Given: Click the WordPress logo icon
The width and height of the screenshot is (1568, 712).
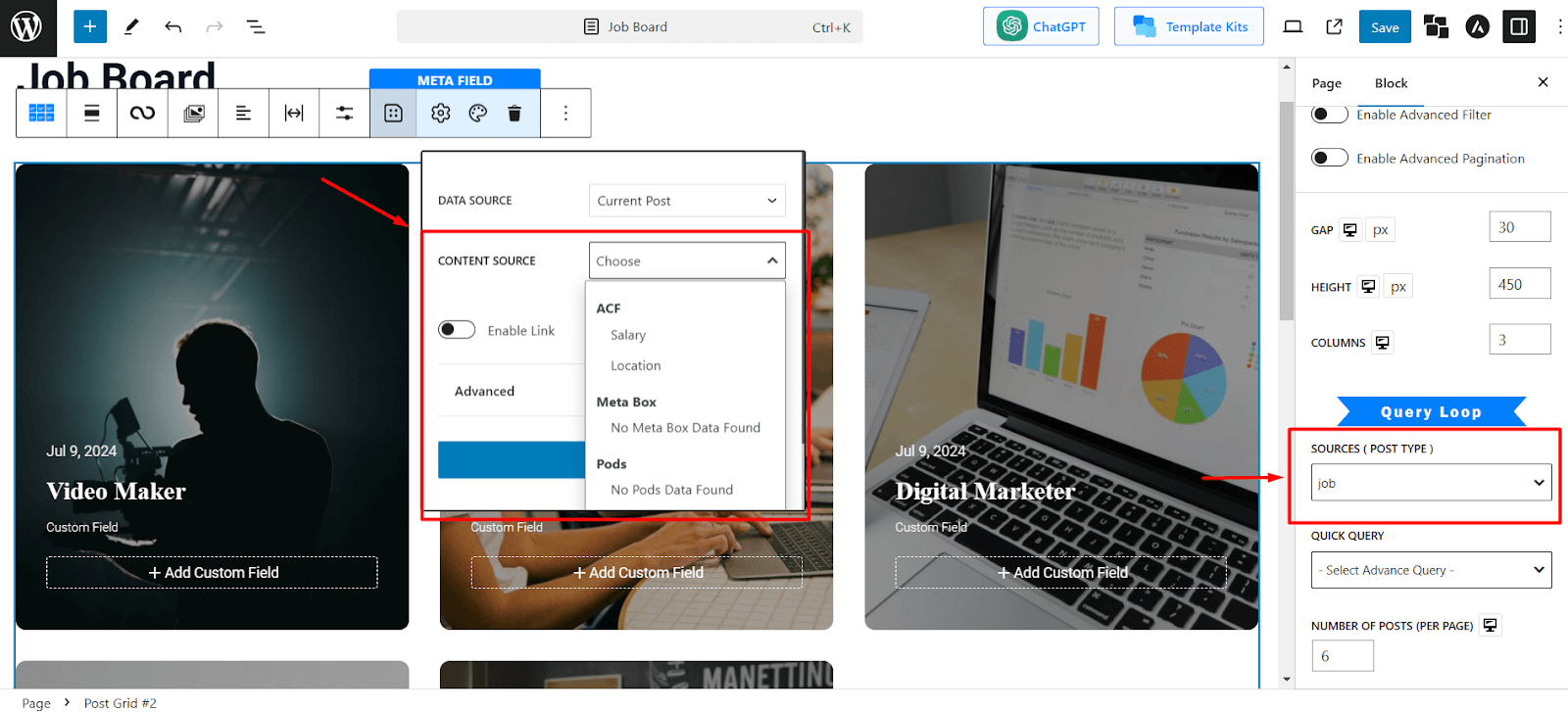Looking at the screenshot, I should 26,26.
